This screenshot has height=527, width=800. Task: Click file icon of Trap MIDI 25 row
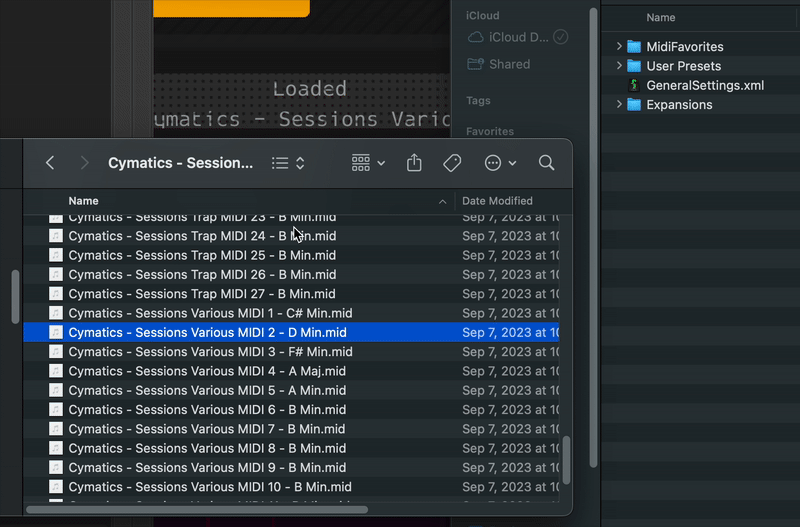(56, 255)
